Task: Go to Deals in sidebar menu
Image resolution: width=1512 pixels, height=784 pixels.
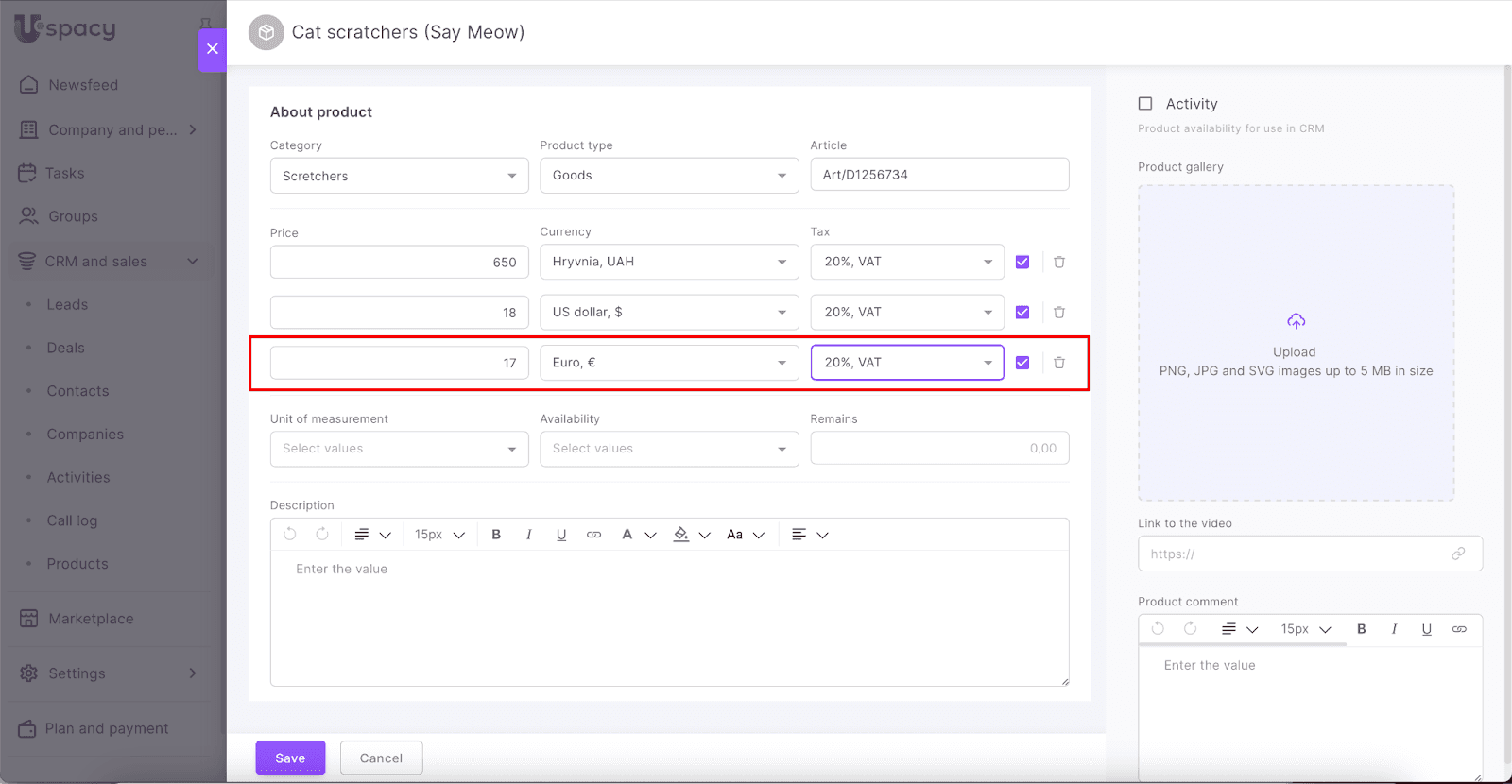Action: click(x=66, y=348)
